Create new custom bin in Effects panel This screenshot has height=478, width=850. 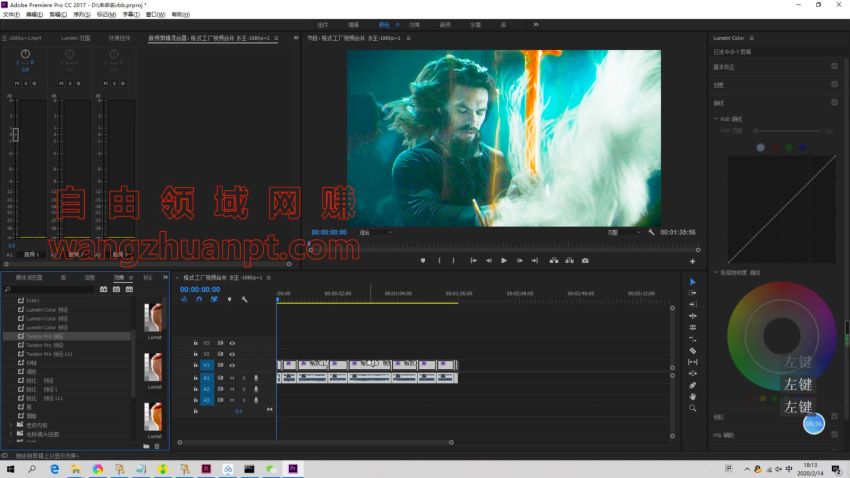[x=146, y=446]
